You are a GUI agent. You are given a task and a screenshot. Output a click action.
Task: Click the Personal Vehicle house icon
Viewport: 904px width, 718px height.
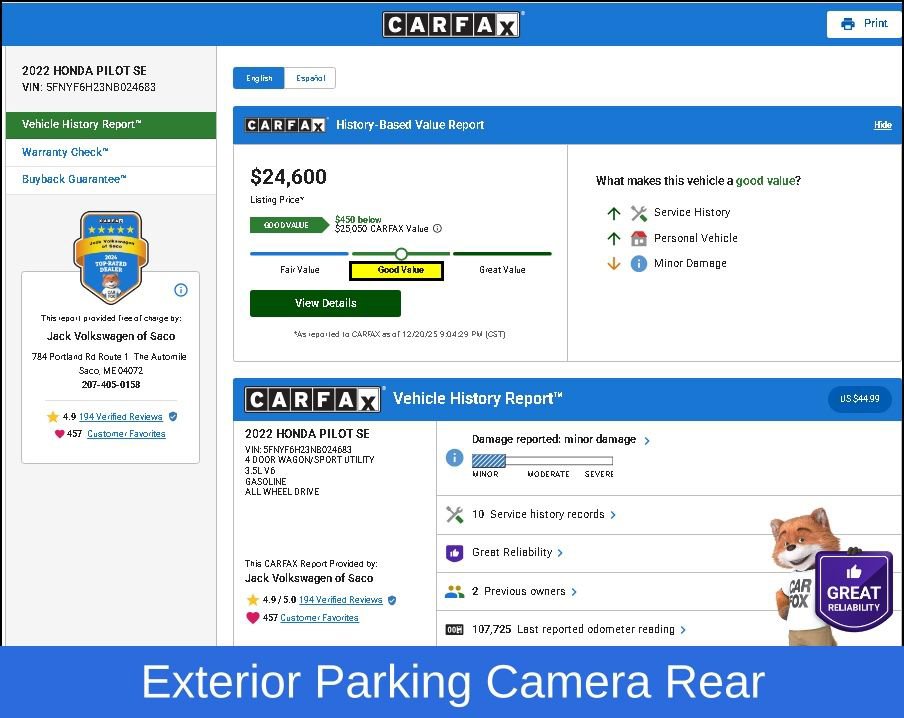639,239
